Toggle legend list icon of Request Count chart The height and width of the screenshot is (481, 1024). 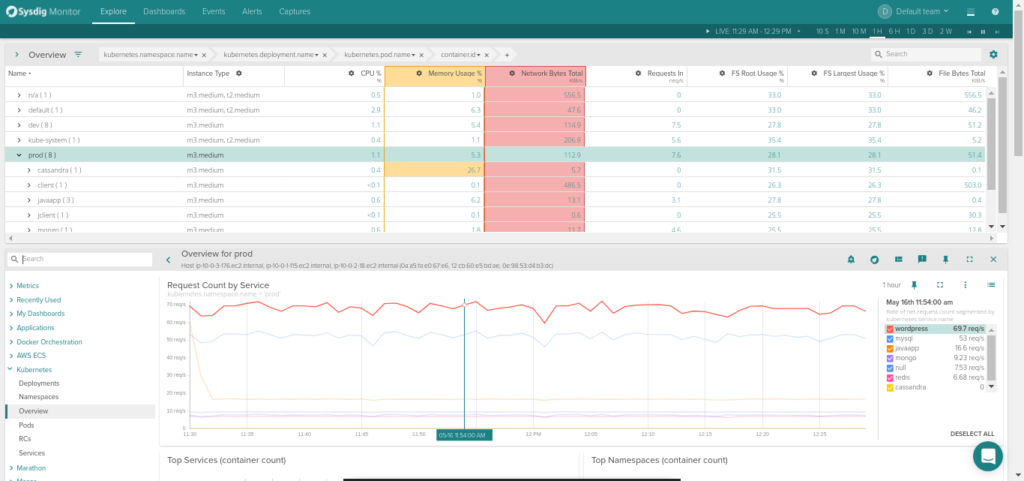(x=991, y=285)
